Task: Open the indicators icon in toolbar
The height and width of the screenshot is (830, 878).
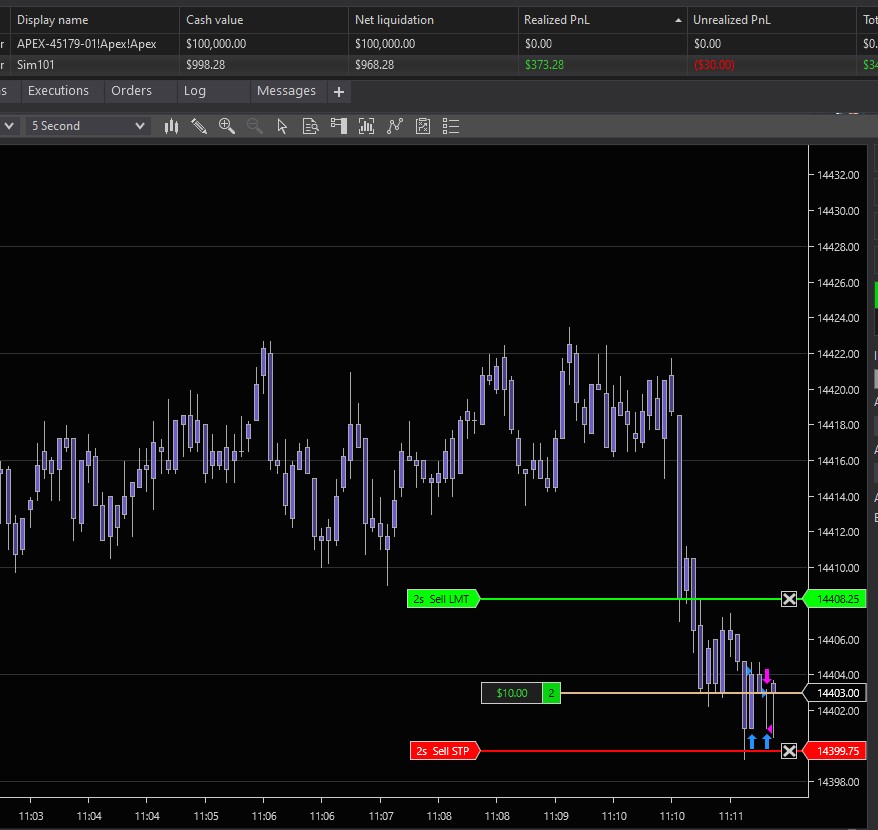Action: tap(366, 126)
